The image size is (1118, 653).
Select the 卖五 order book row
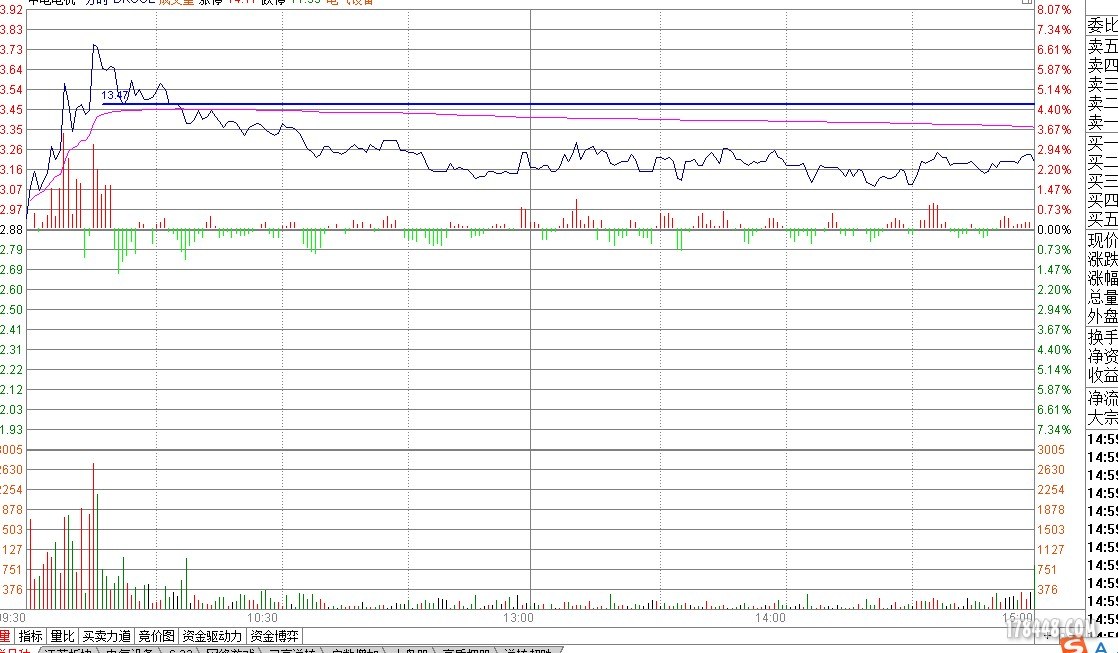[1102, 46]
